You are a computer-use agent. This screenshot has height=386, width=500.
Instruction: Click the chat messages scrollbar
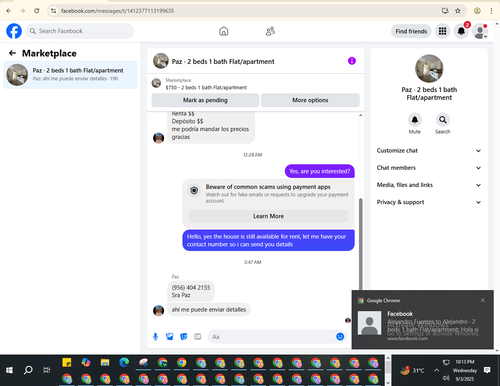click(x=360, y=244)
